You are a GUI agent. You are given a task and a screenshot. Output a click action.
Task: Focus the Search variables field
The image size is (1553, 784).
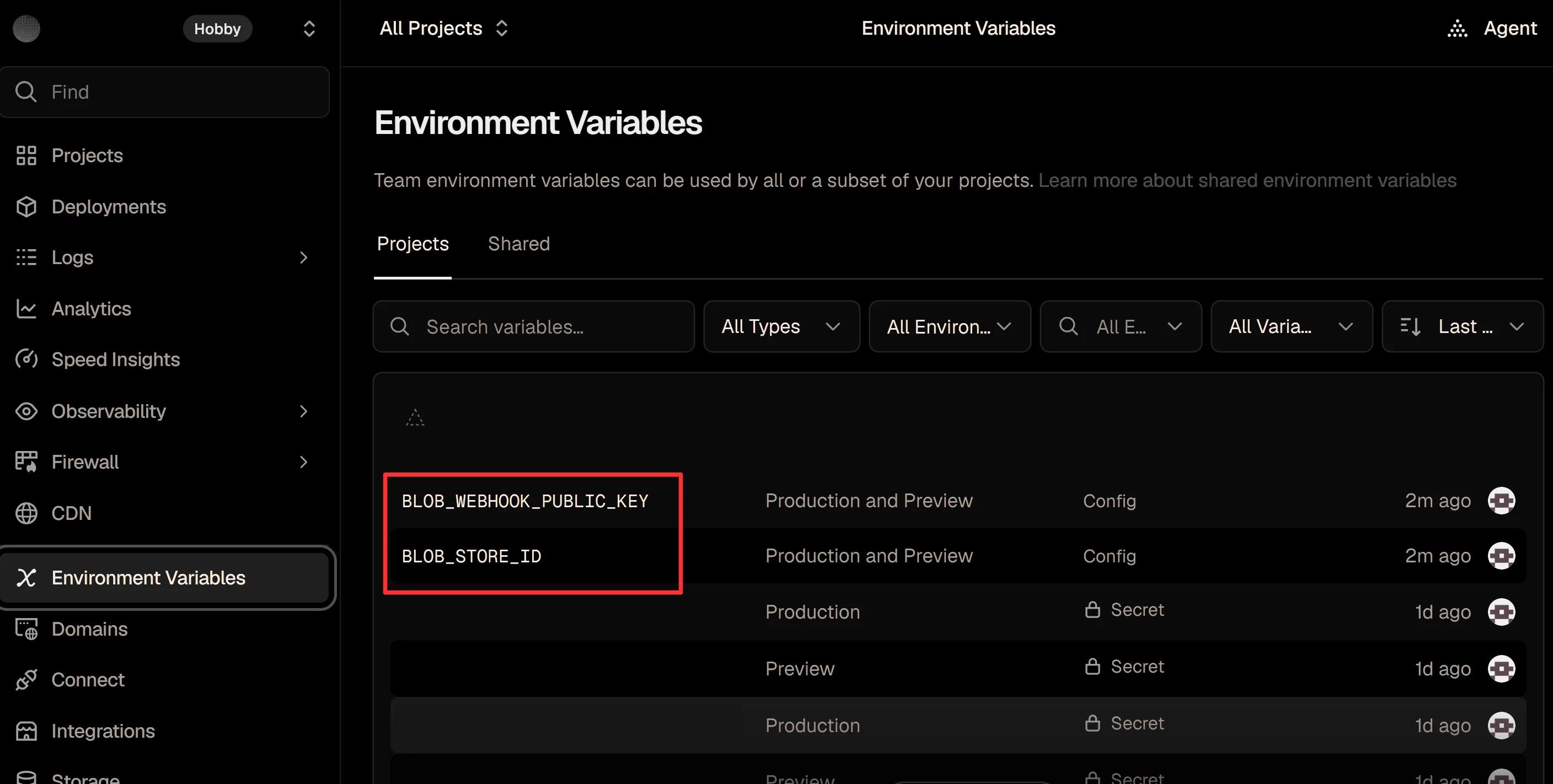(533, 326)
